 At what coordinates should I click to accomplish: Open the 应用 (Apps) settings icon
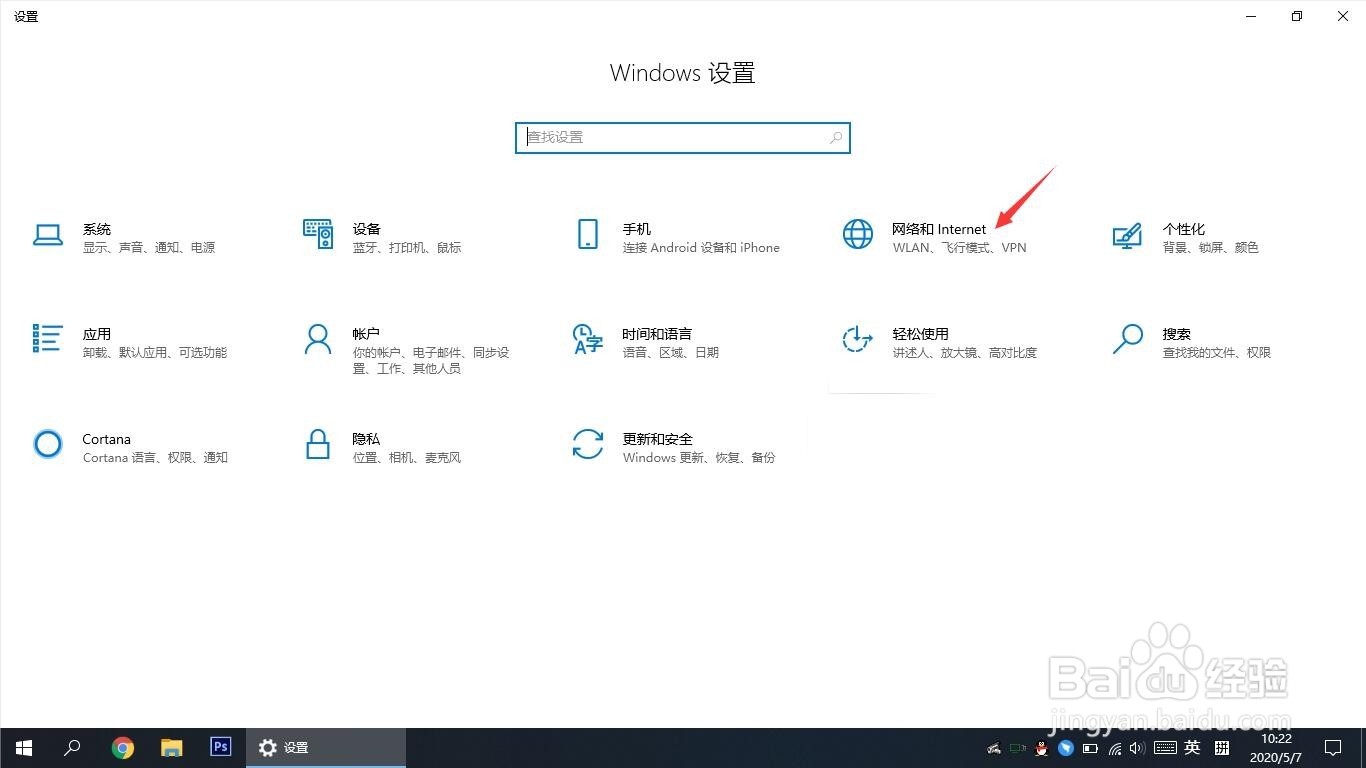[48, 338]
